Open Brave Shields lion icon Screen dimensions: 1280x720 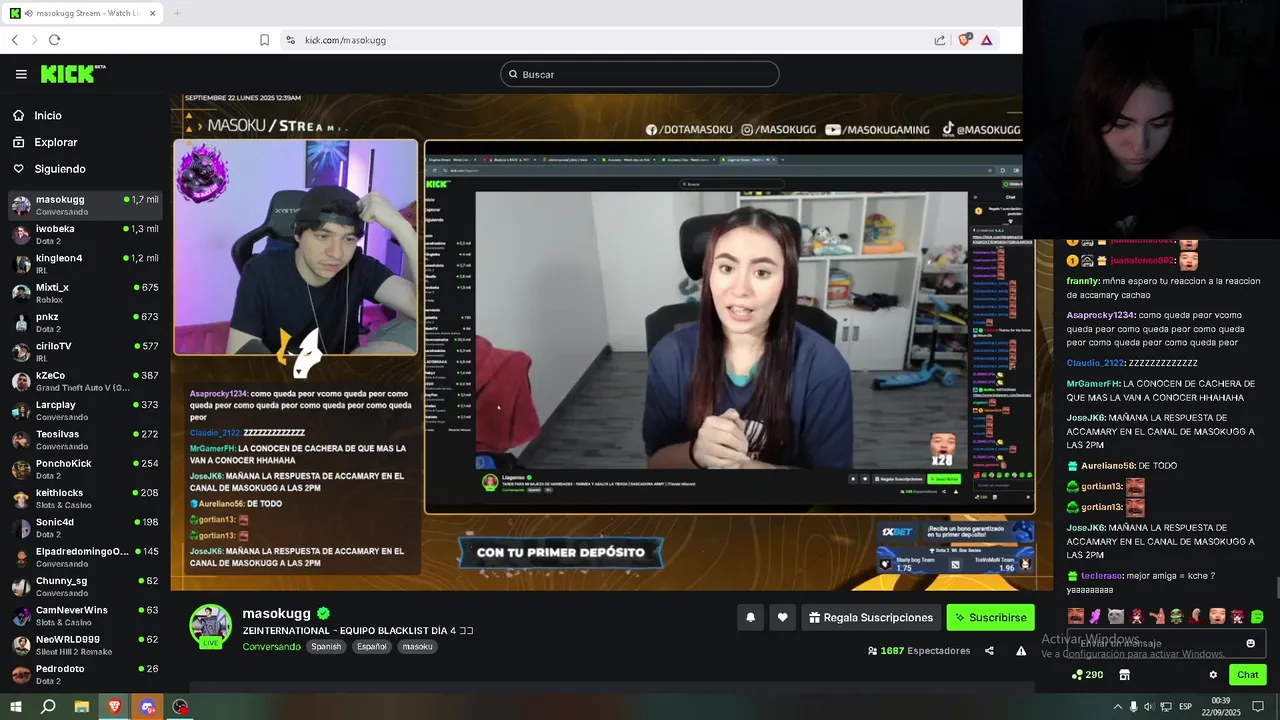[964, 40]
